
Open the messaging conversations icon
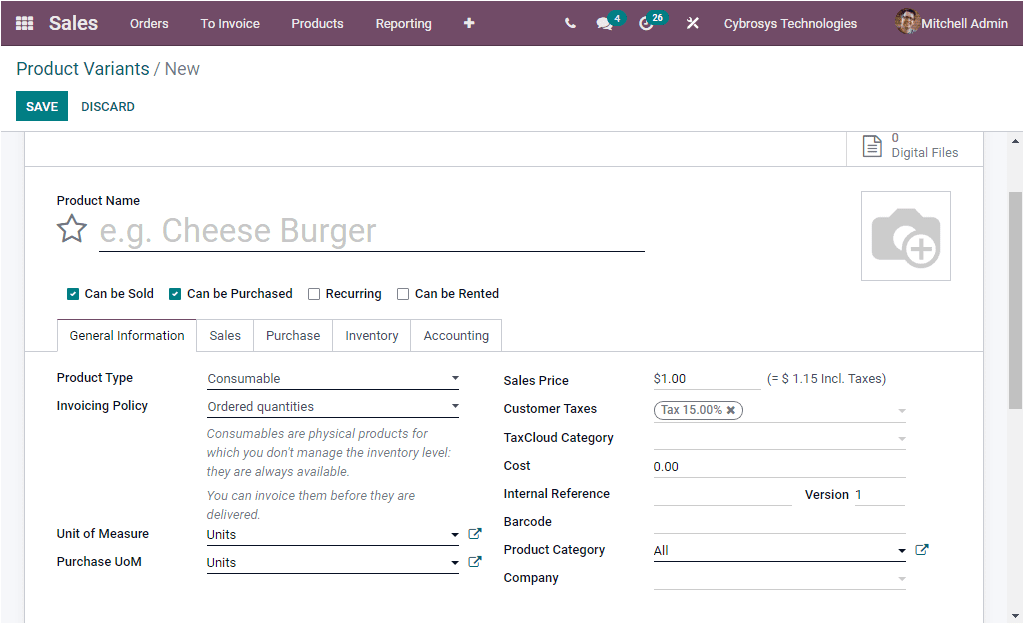click(604, 23)
